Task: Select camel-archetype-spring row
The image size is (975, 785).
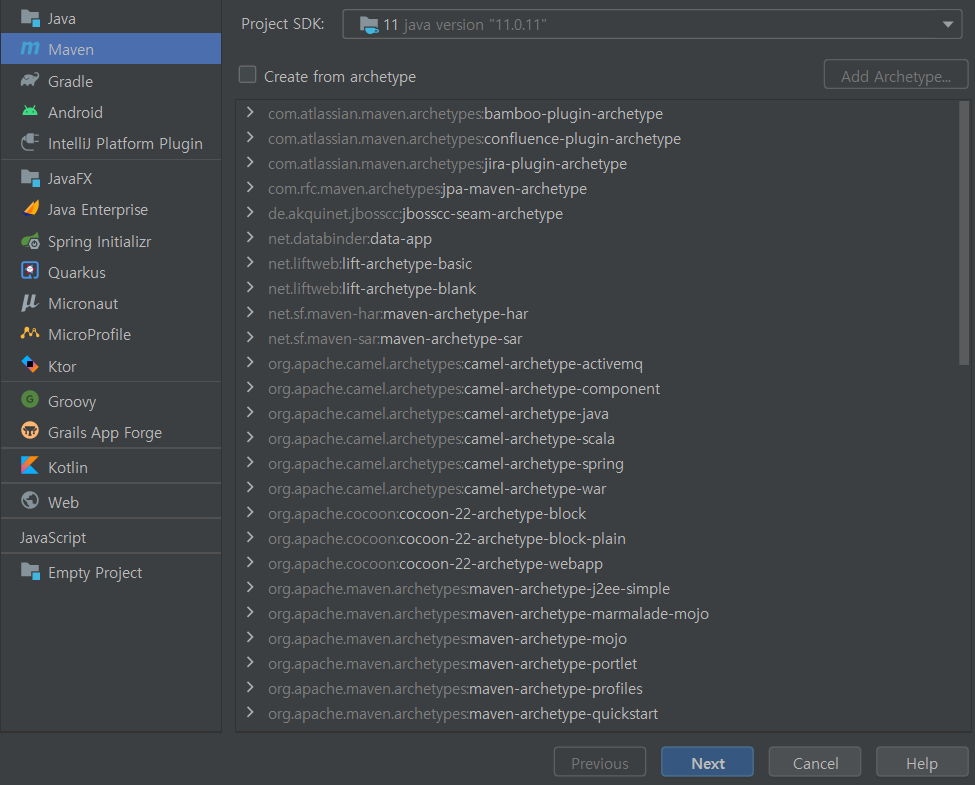Action: (x=598, y=463)
